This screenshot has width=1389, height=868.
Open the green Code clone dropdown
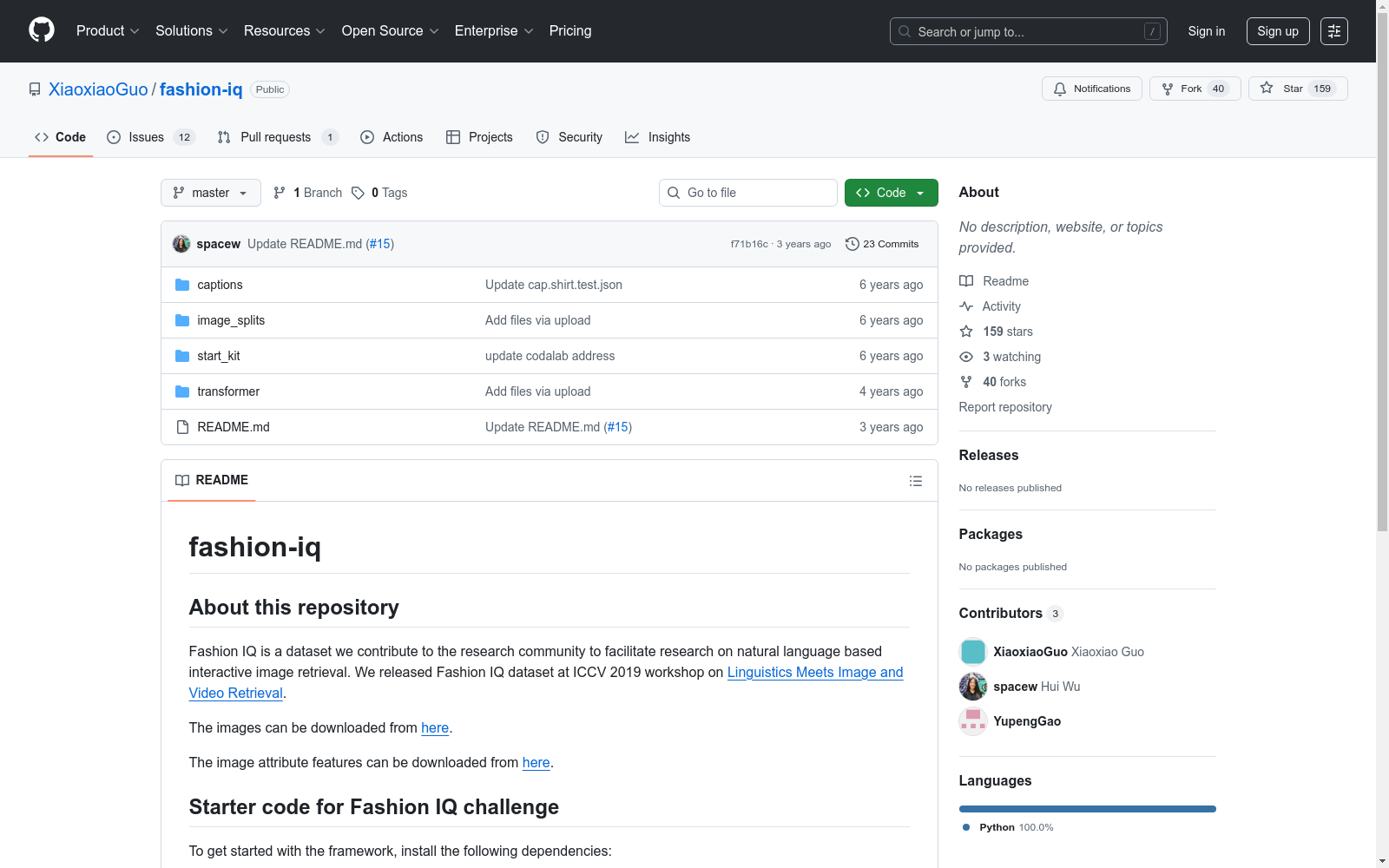pos(892,193)
